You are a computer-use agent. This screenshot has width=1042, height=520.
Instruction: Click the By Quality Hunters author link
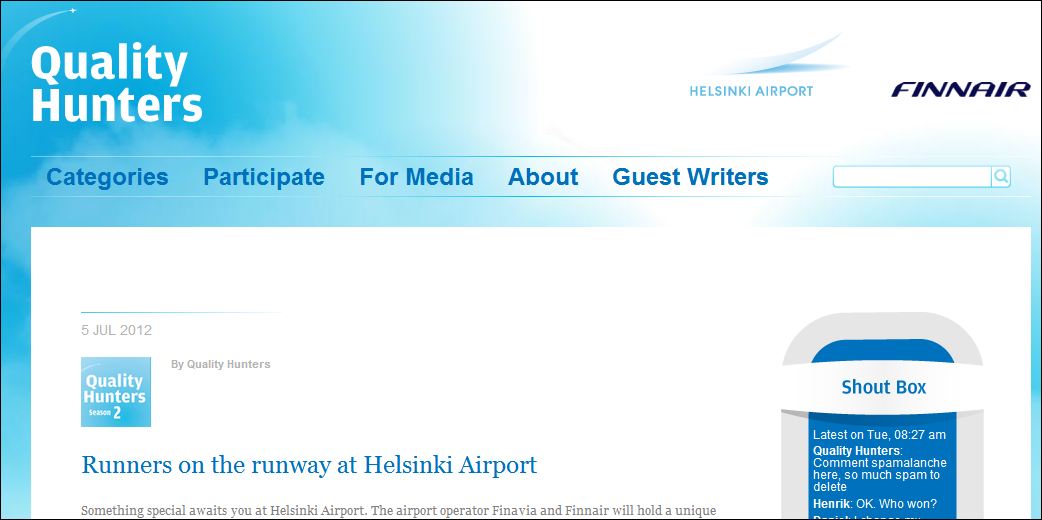(x=221, y=364)
